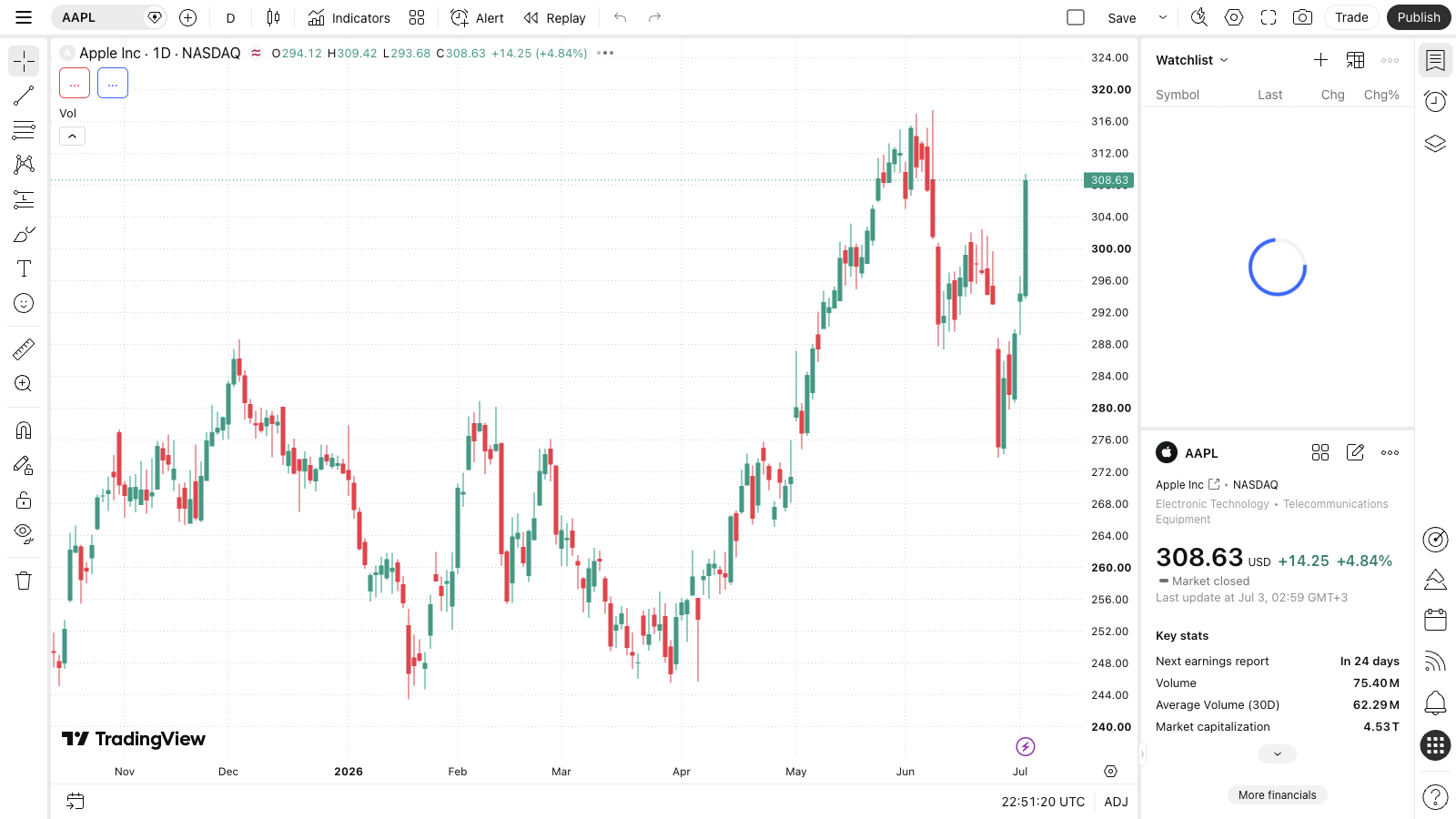1456x819 pixels.
Task: Open the patterns drawing tool
Action: [x=24, y=165]
